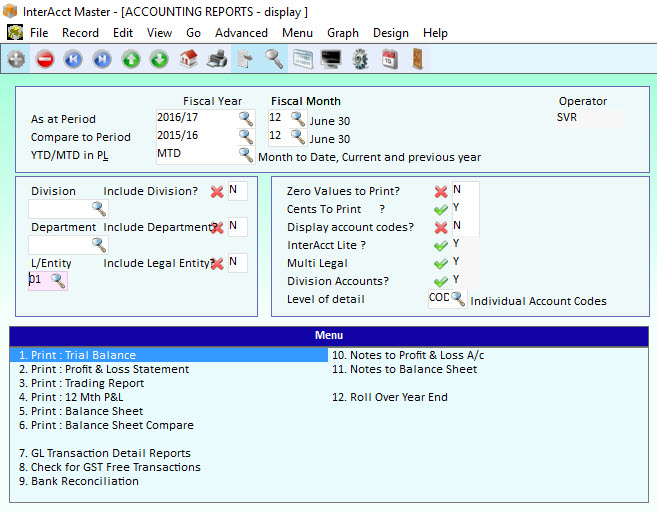Click the document pointer toolbar icon
Viewport: 657px width, 512px height.
tap(245, 59)
